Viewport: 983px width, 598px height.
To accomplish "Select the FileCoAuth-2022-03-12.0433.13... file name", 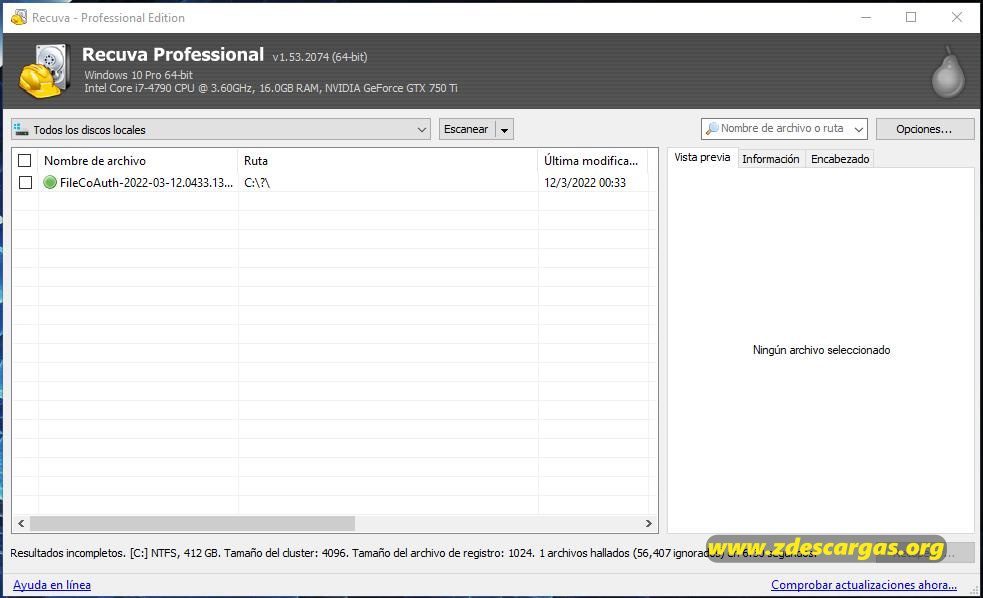I will point(146,182).
